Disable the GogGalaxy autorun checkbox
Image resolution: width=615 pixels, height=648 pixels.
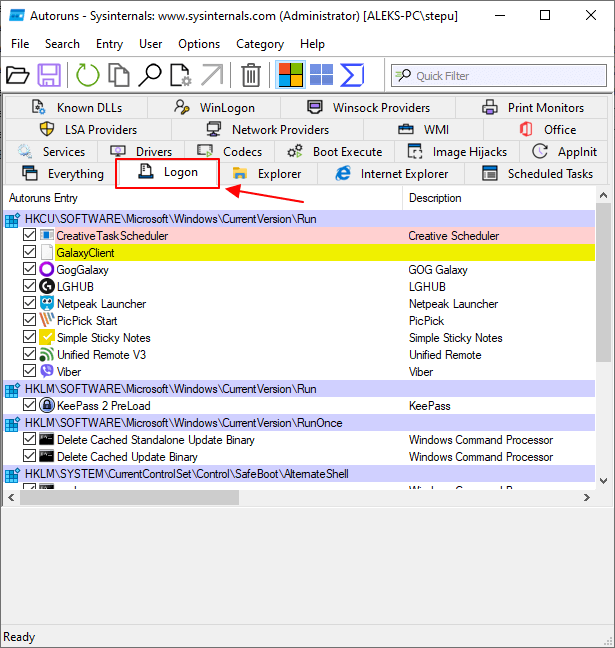[29, 269]
